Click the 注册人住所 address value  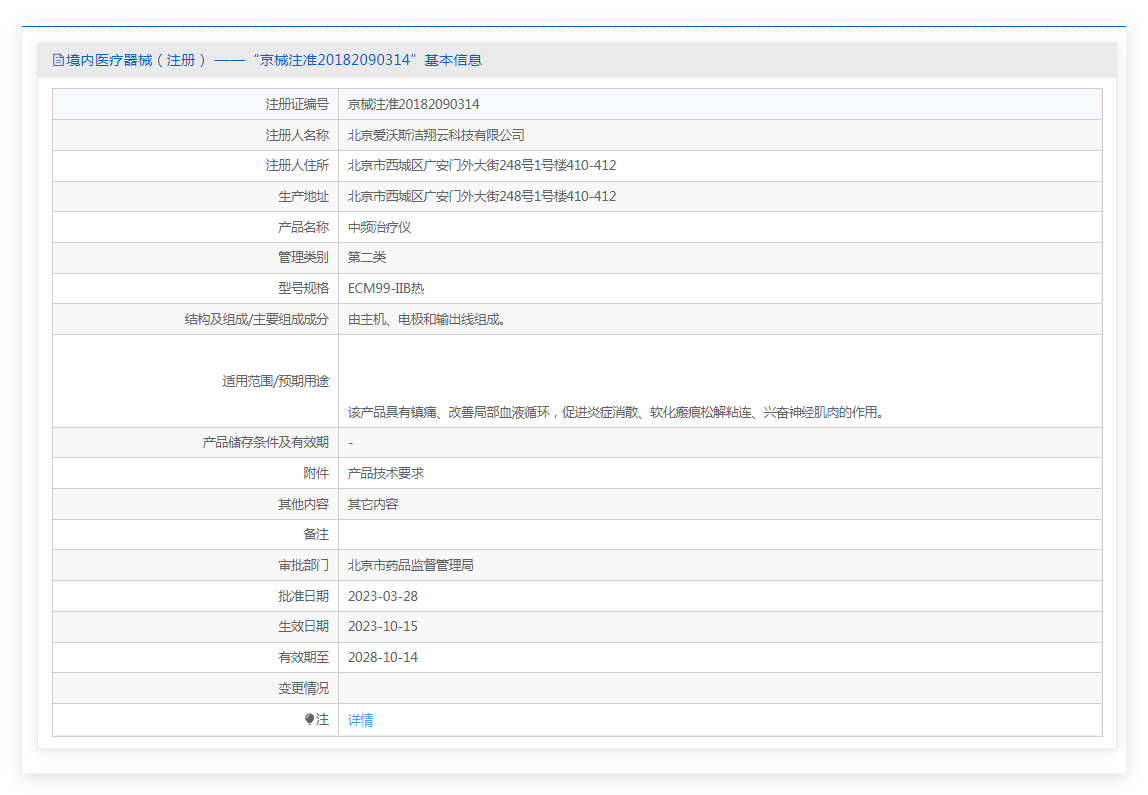(x=482, y=166)
